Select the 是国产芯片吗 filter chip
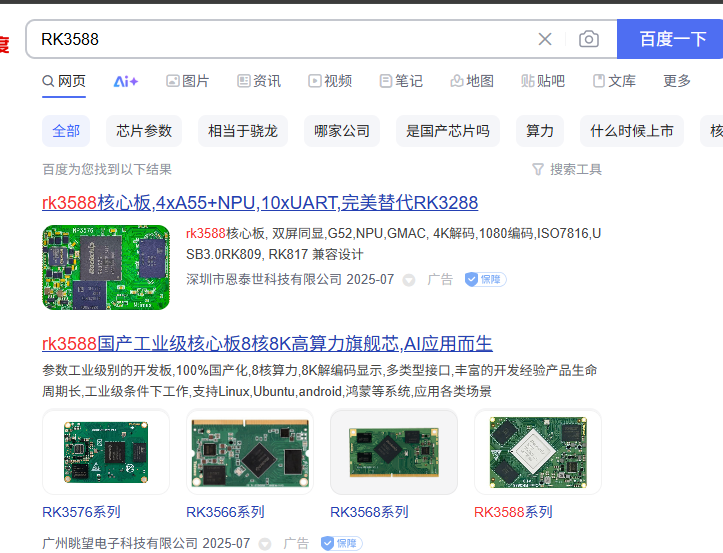Screen dimensions: 723x553 click(448, 131)
